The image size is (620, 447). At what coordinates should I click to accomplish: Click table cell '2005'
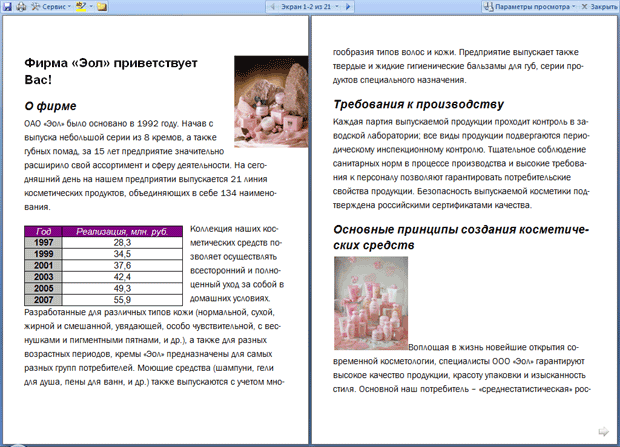point(43,288)
